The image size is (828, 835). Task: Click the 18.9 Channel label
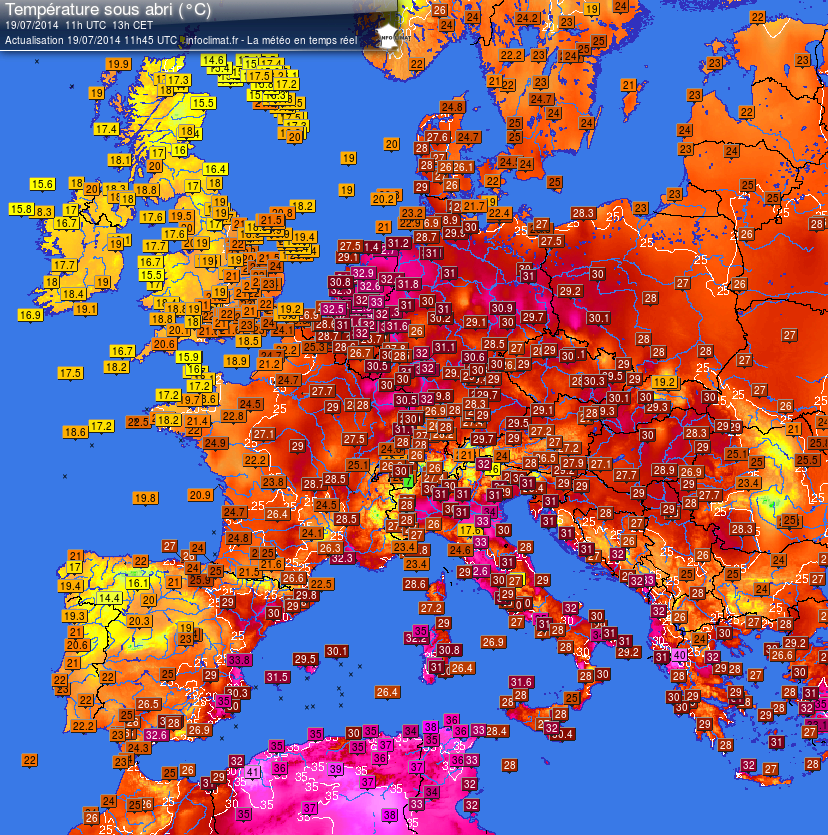pos(236,361)
